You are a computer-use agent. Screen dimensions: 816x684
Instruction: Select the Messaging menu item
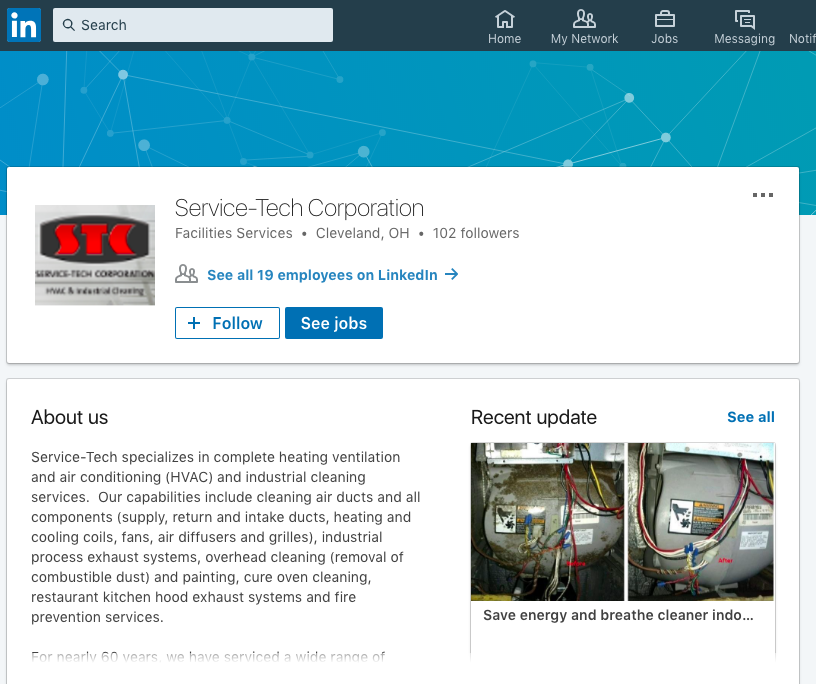(743, 26)
